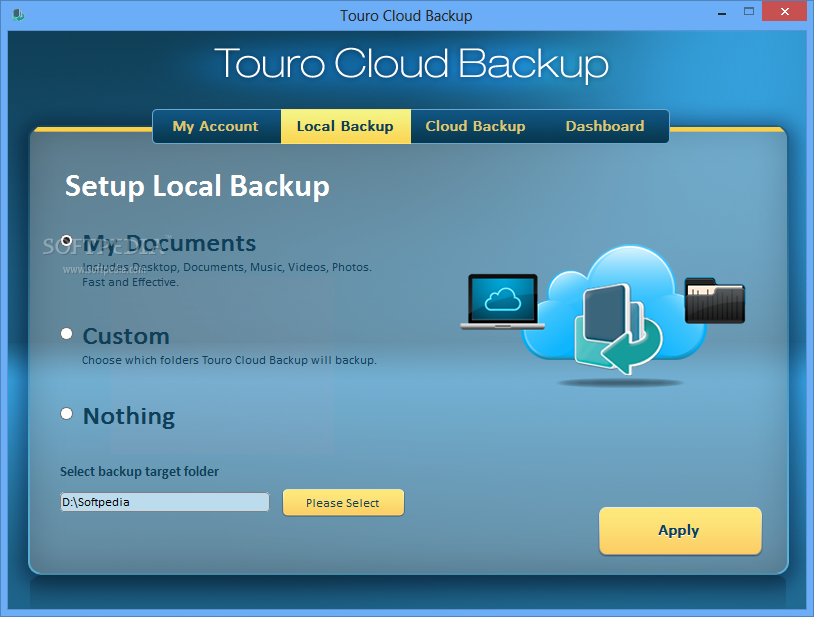
Task: Minimize the Touro Cloud Backup window
Action: tap(721, 11)
